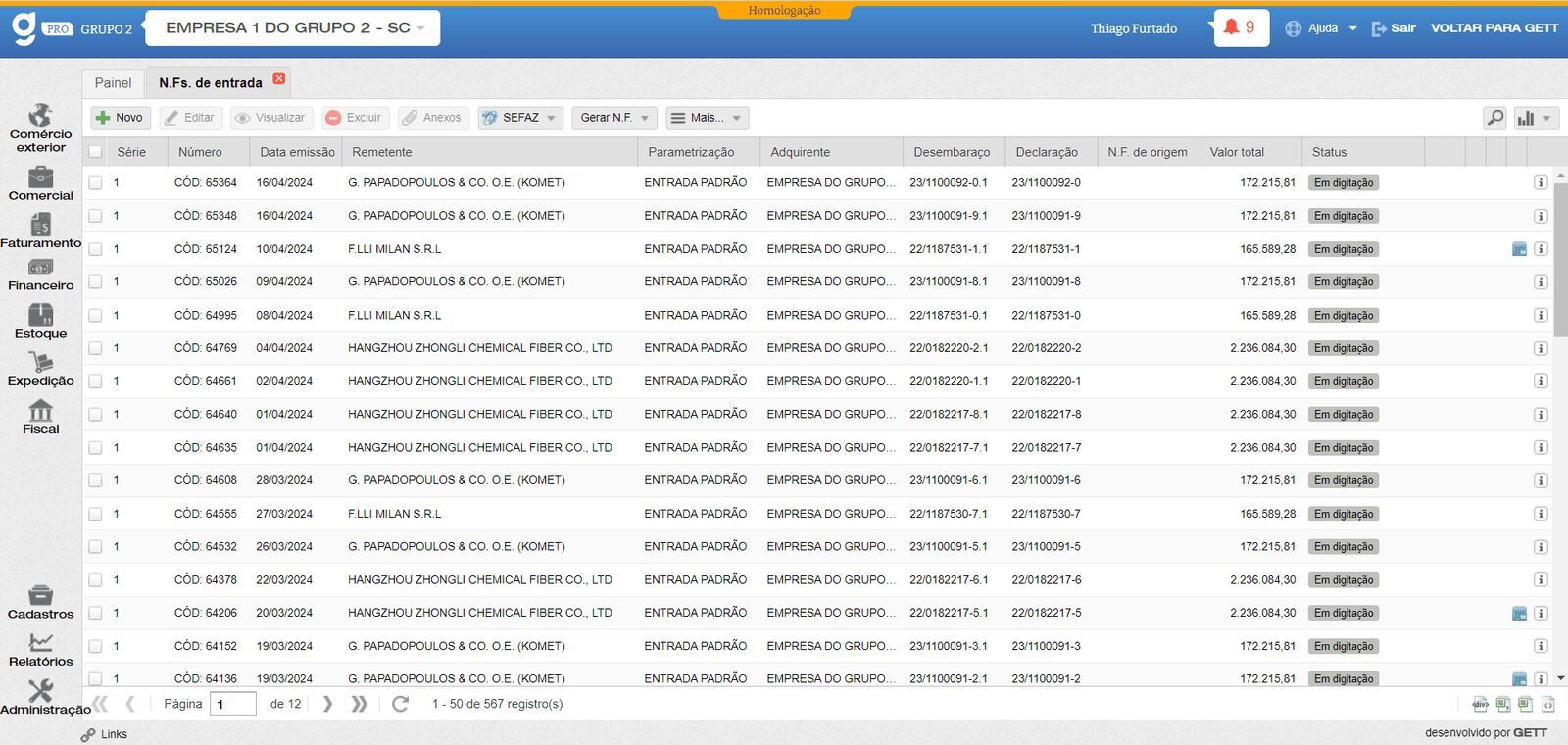Expand the SEFAZ dropdown

click(x=520, y=118)
